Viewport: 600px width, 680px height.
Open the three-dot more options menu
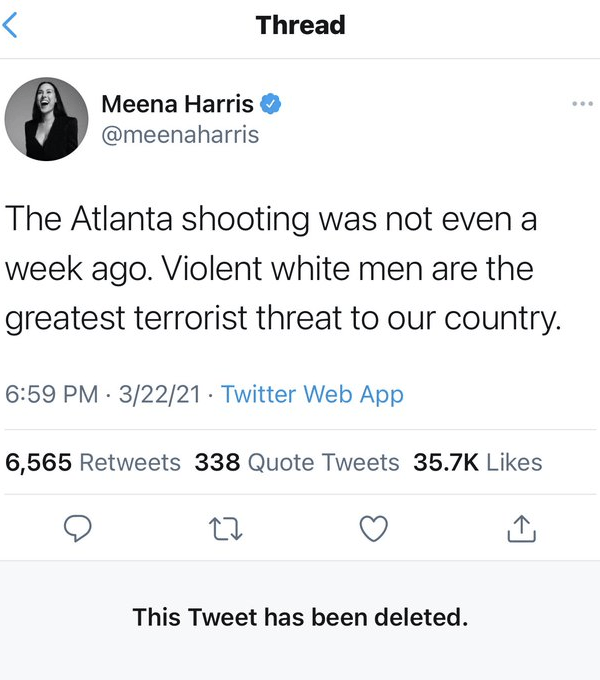[x=581, y=103]
